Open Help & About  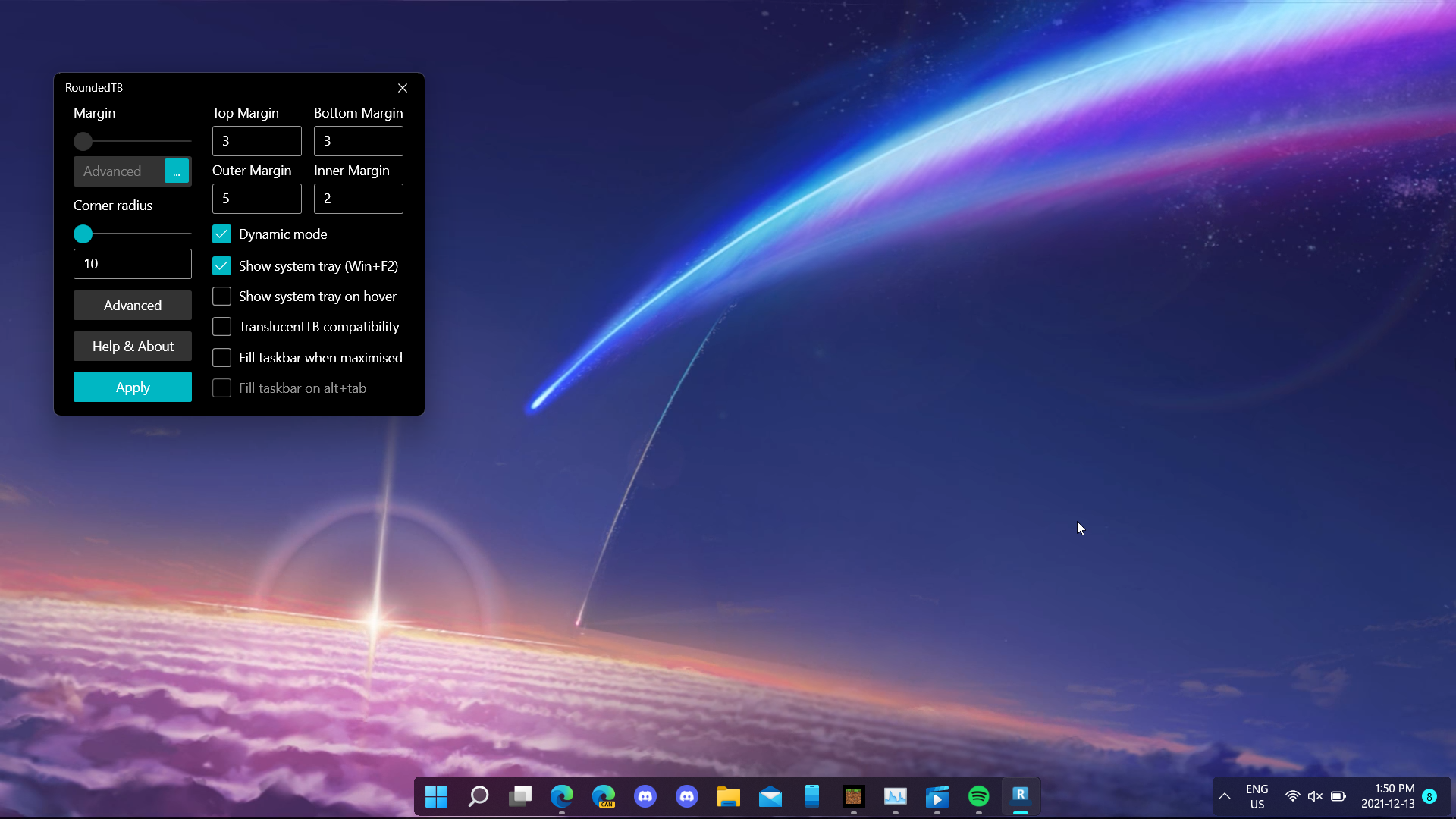tap(133, 347)
